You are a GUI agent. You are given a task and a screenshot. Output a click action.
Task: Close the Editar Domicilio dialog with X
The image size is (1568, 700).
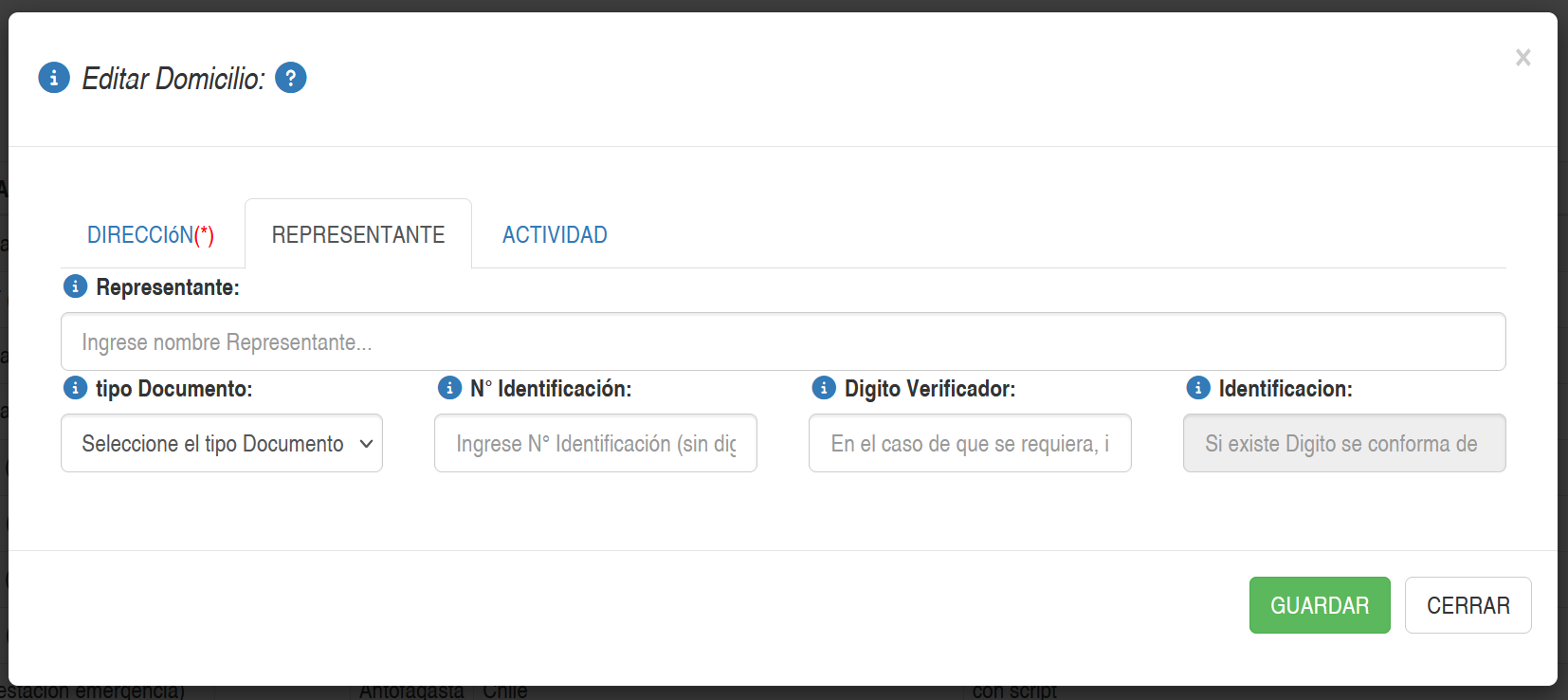1522,58
